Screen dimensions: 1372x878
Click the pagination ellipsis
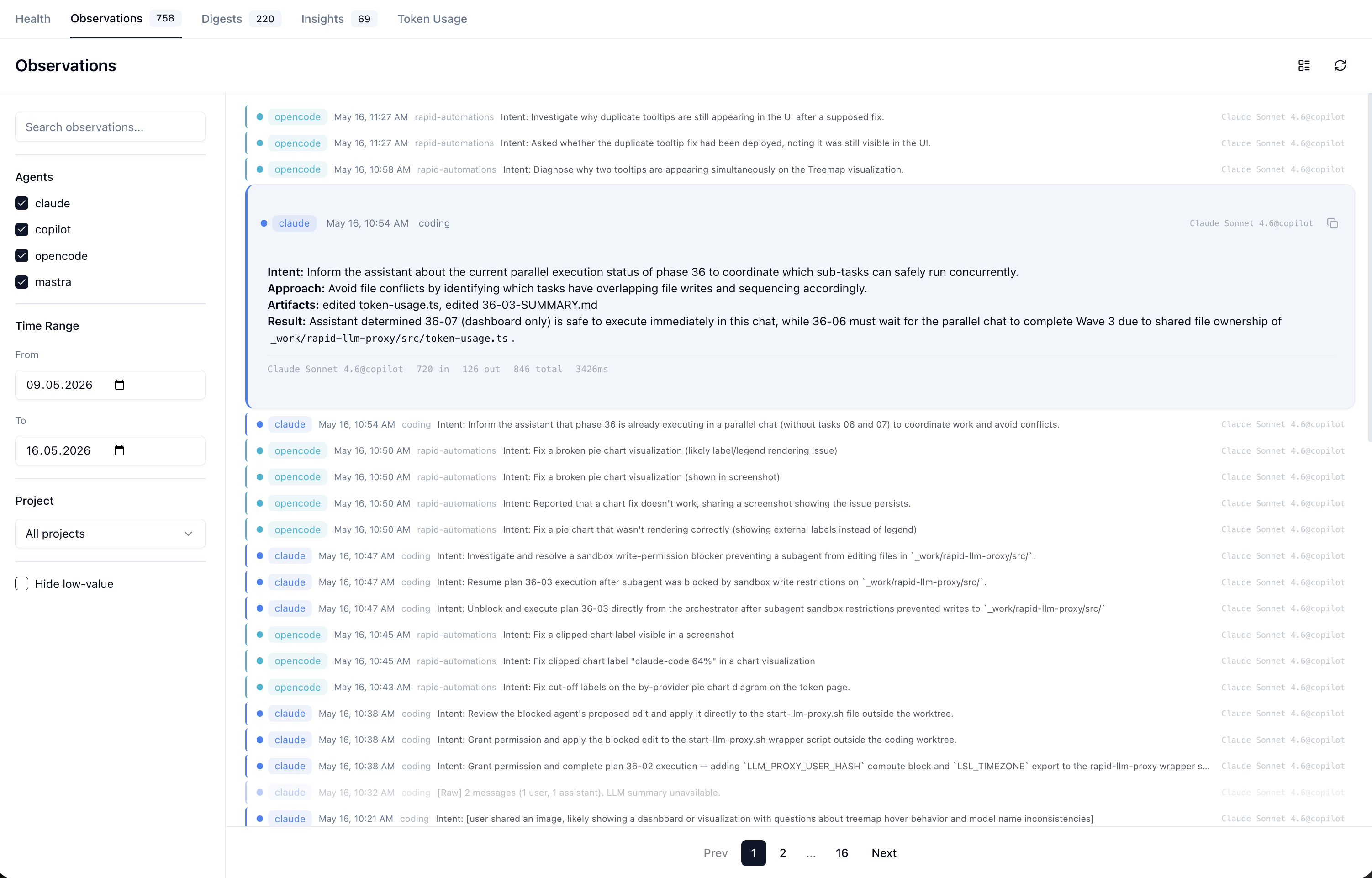811,853
